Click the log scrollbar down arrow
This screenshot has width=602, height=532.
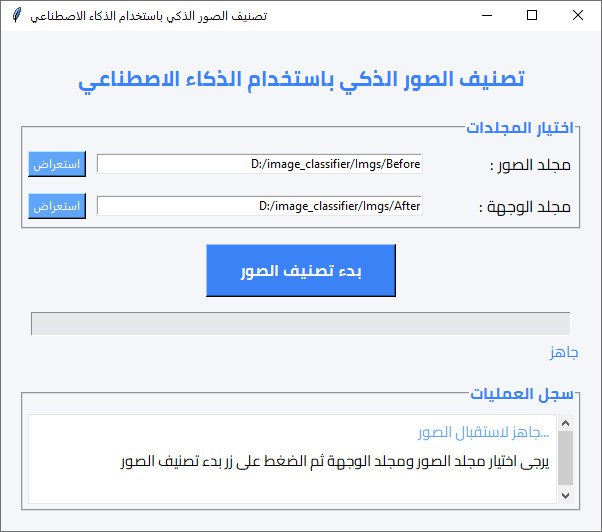pos(566,496)
